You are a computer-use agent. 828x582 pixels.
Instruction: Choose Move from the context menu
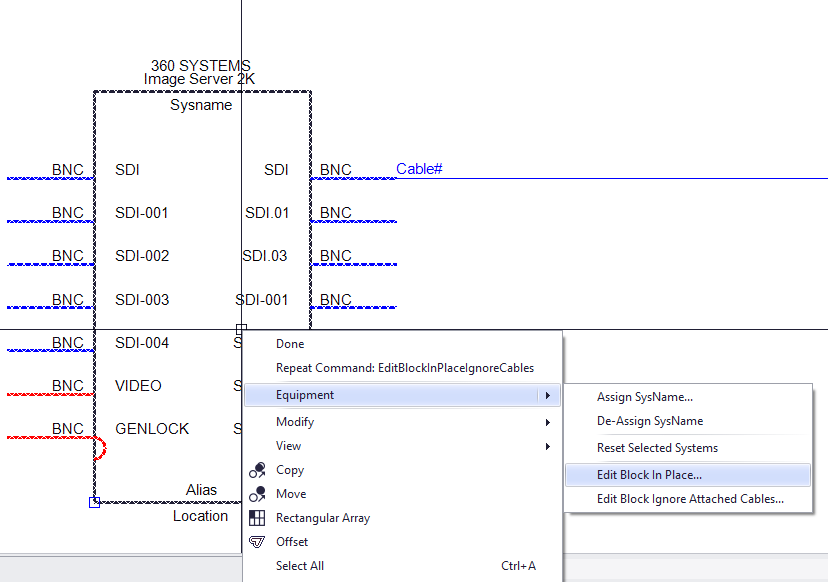click(402, 494)
